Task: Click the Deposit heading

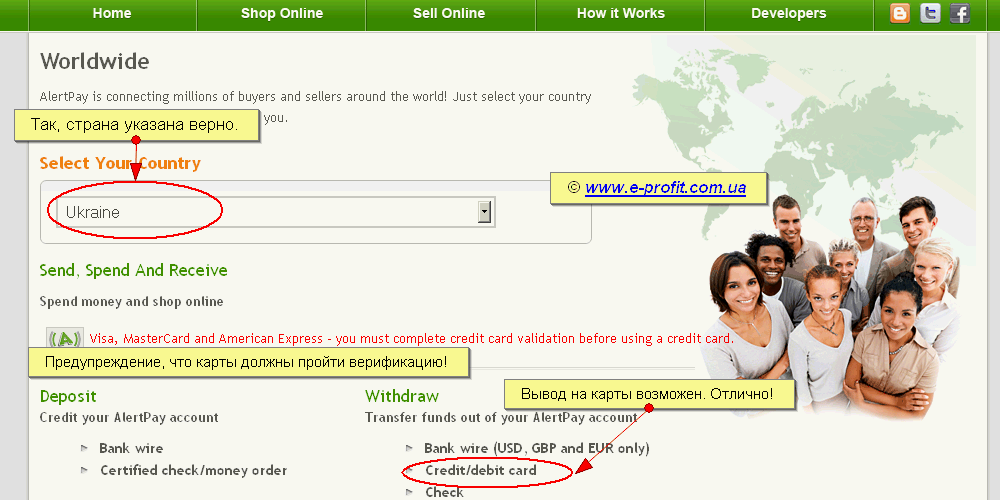Action: click(x=68, y=396)
